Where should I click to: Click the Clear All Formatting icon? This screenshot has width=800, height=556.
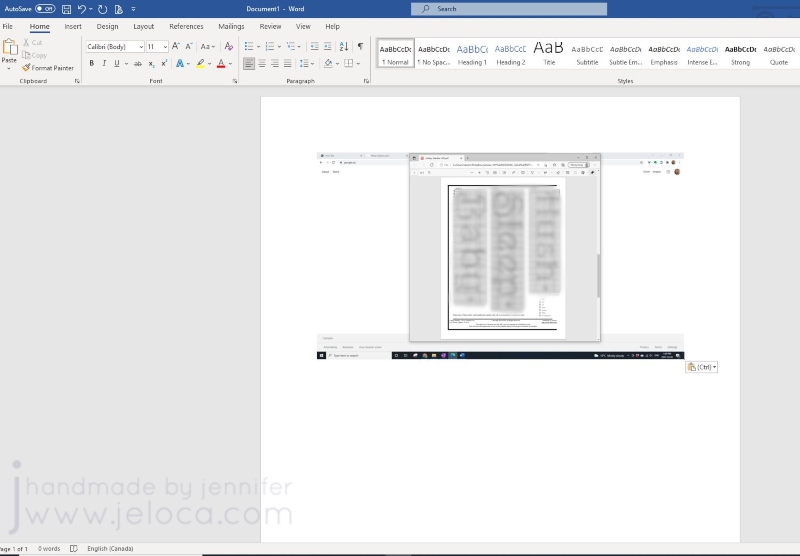pyautogui.click(x=229, y=46)
